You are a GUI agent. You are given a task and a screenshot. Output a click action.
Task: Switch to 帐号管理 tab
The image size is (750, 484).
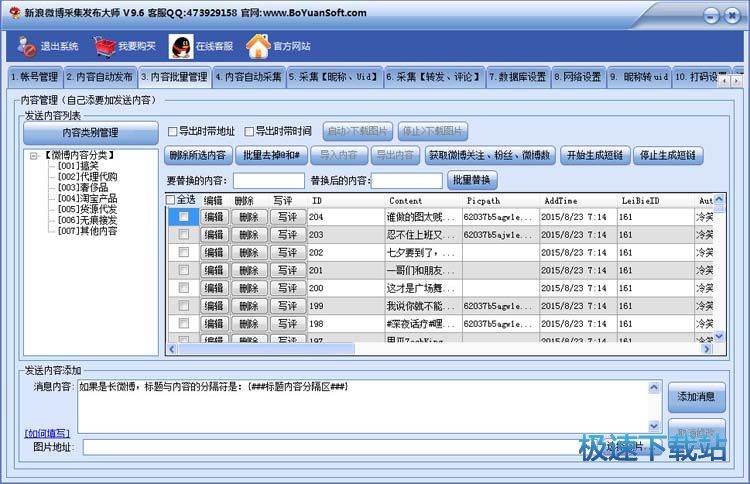click(x=34, y=77)
